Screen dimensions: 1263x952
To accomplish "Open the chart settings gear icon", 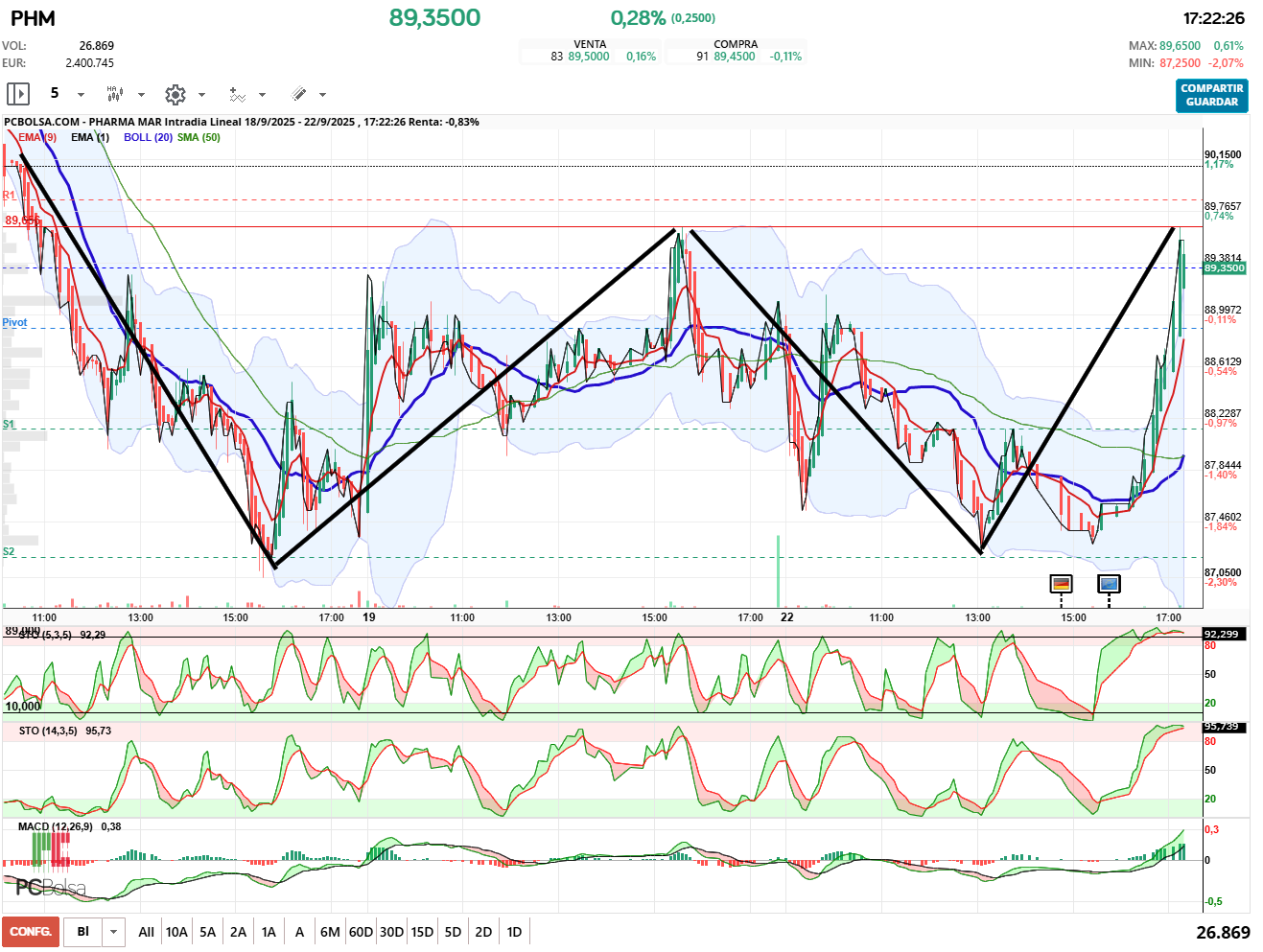I will pos(175,94).
